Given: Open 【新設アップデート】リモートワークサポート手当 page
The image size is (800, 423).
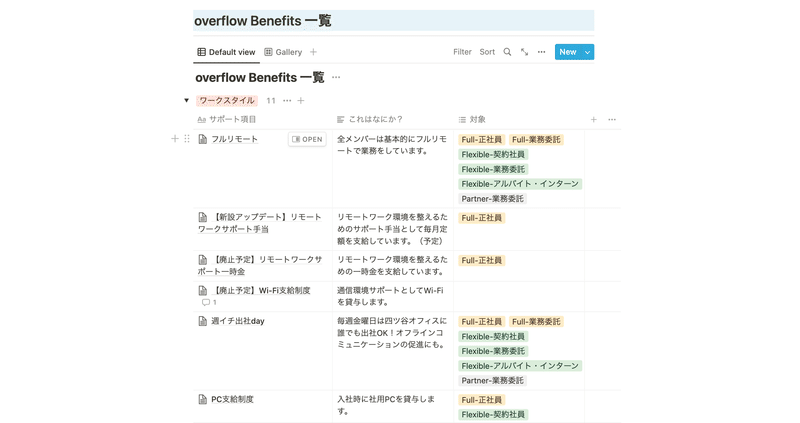Looking at the screenshot, I should coord(259,223).
